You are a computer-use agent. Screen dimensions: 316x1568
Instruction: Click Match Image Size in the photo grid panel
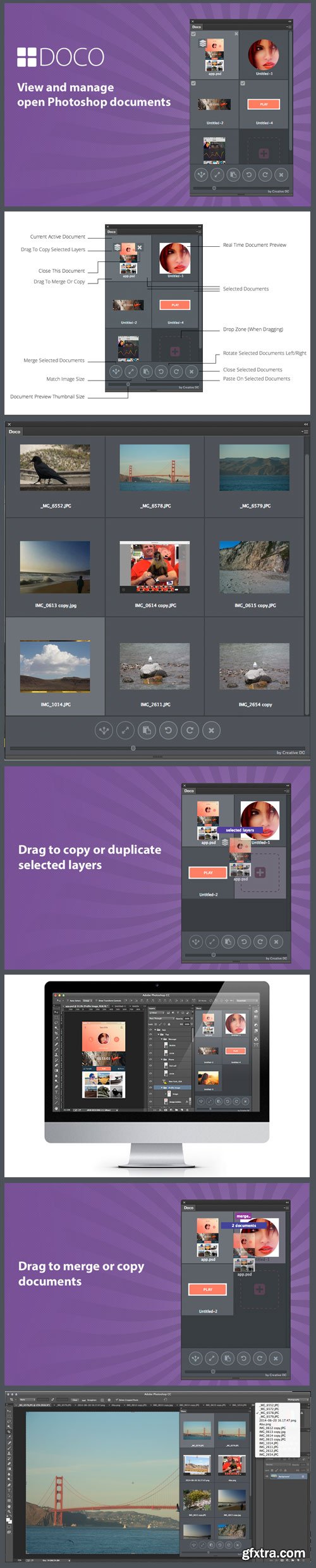tap(125, 730)
